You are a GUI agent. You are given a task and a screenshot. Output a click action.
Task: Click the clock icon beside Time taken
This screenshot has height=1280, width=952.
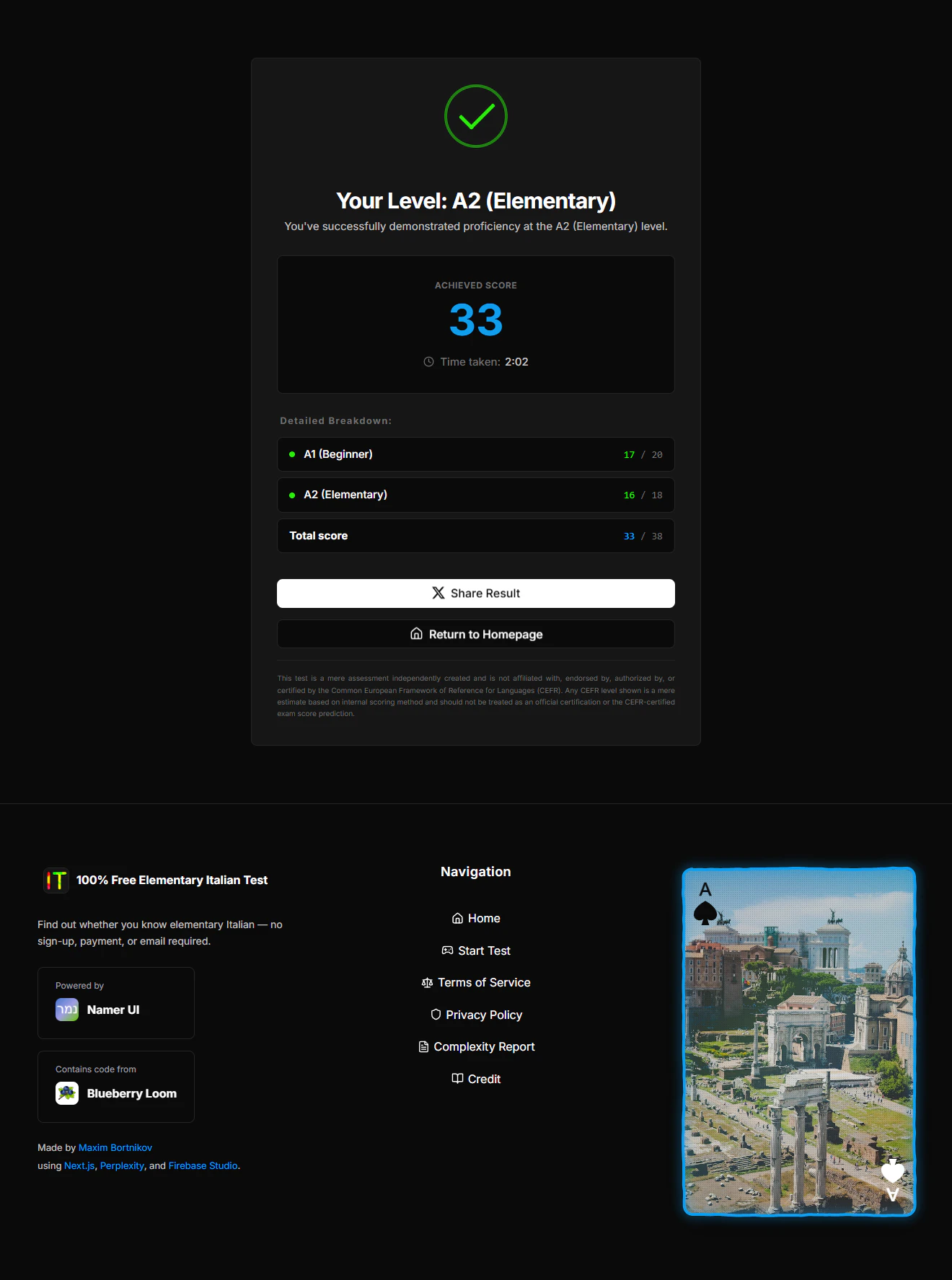(x=428, y=362)
